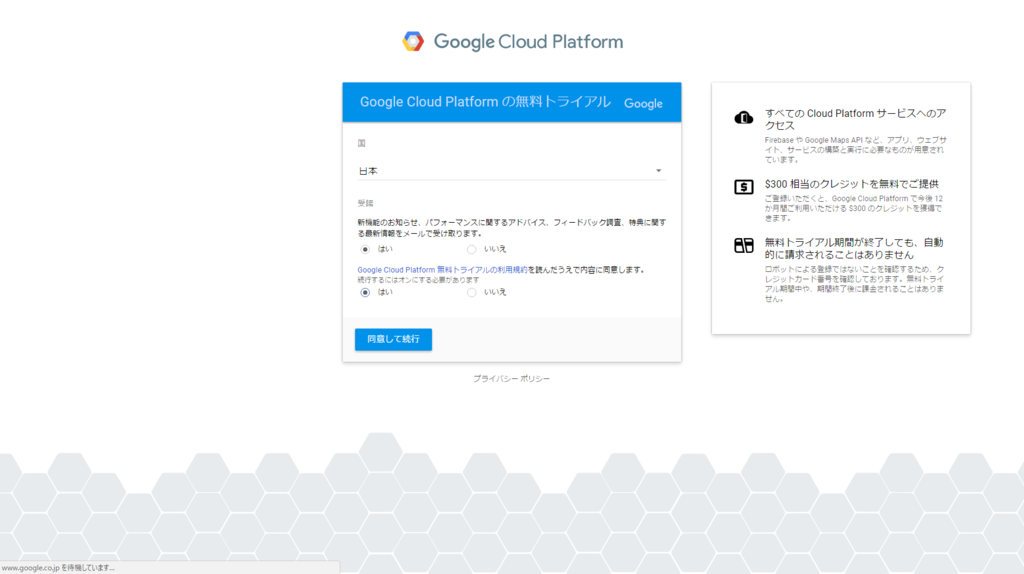Screen dimensions: 1024x574
Task: Select いいえ for terms of service agreement
Action: tap(472, 292)
